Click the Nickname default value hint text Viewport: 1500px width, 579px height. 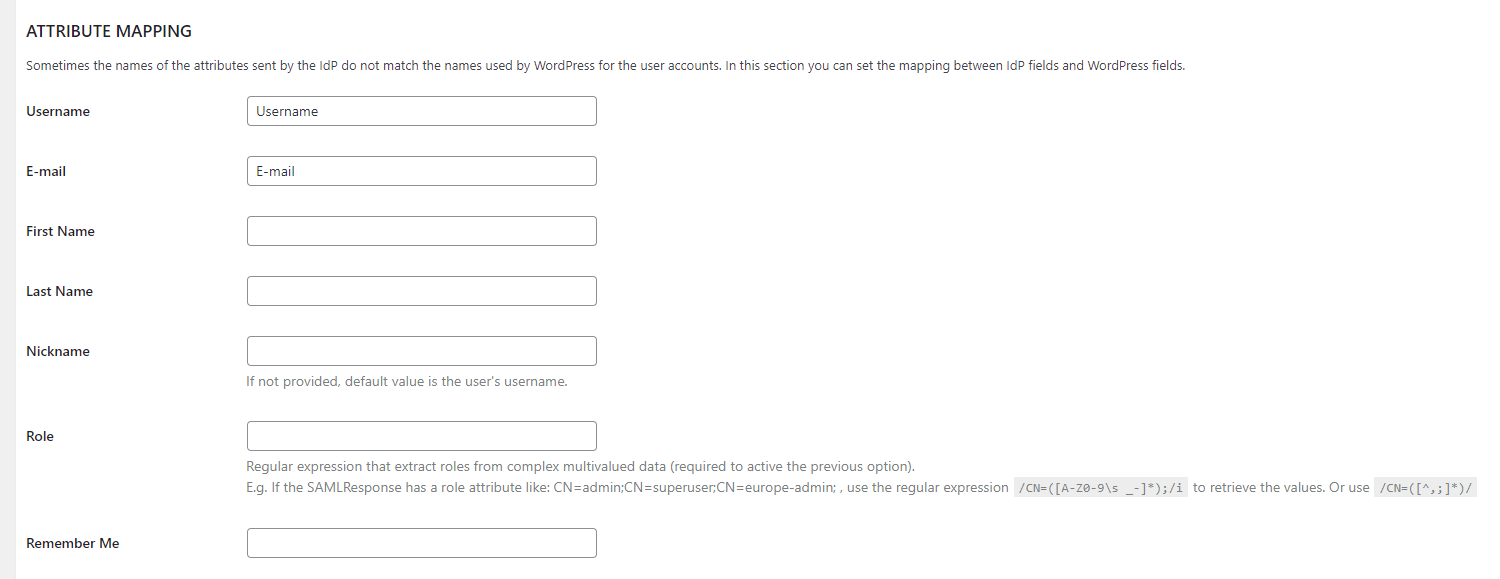click(407, 382)
